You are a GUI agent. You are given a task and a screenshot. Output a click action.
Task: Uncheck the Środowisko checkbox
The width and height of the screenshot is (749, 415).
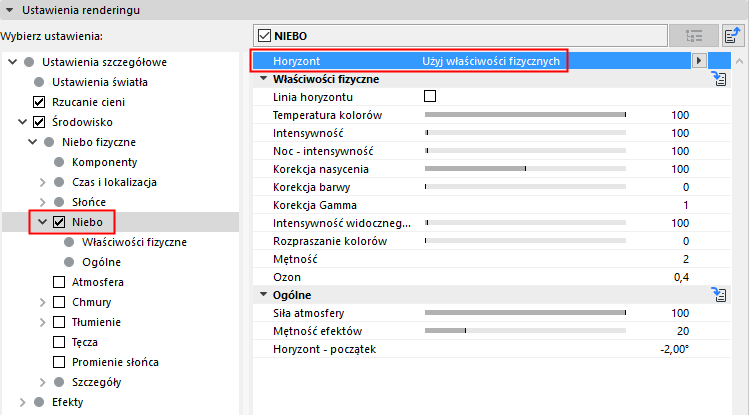click(39, 122)
